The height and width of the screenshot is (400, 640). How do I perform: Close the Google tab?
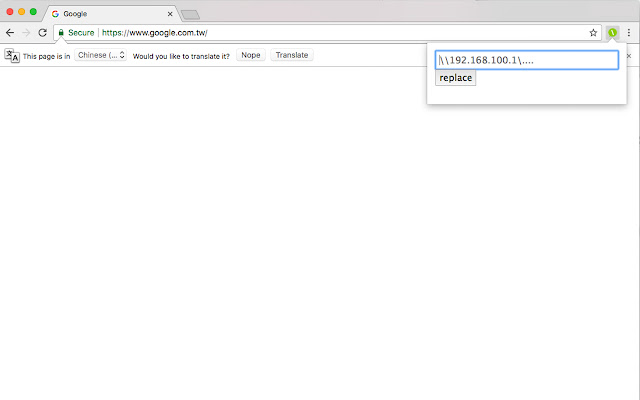pos(170,14)
